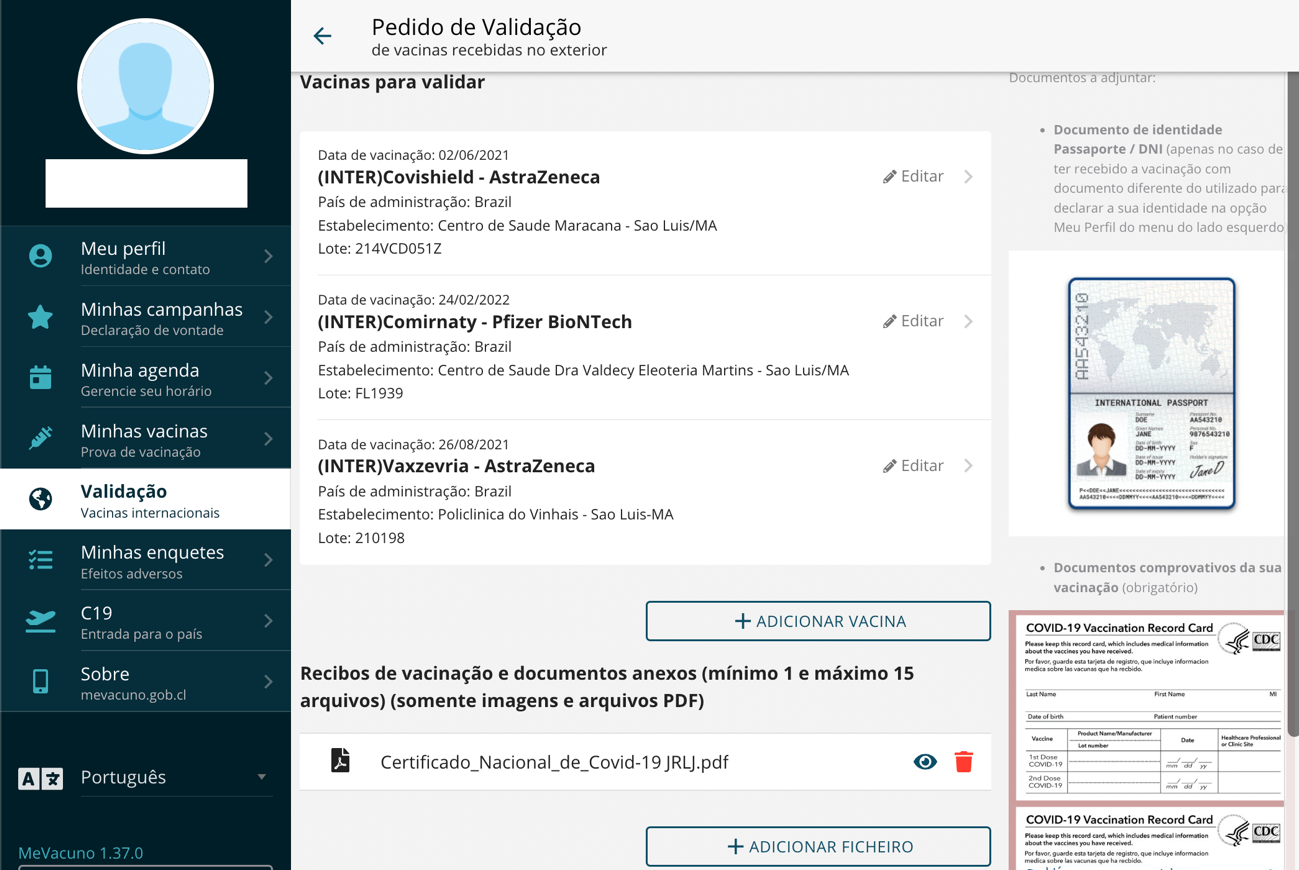This screenshot has width=1299, height=870.
Task: Click the (INTER)Vaxzevria - AstraZeneca title
Action: 456,466
